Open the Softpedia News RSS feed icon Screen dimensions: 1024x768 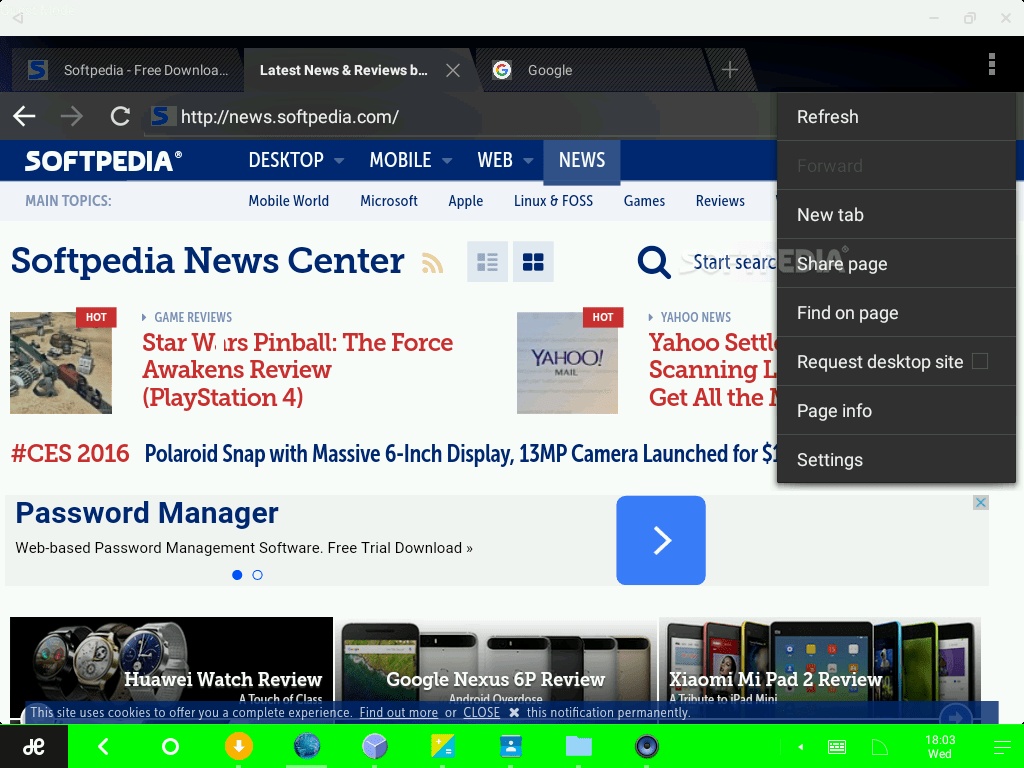pos(432,262)
